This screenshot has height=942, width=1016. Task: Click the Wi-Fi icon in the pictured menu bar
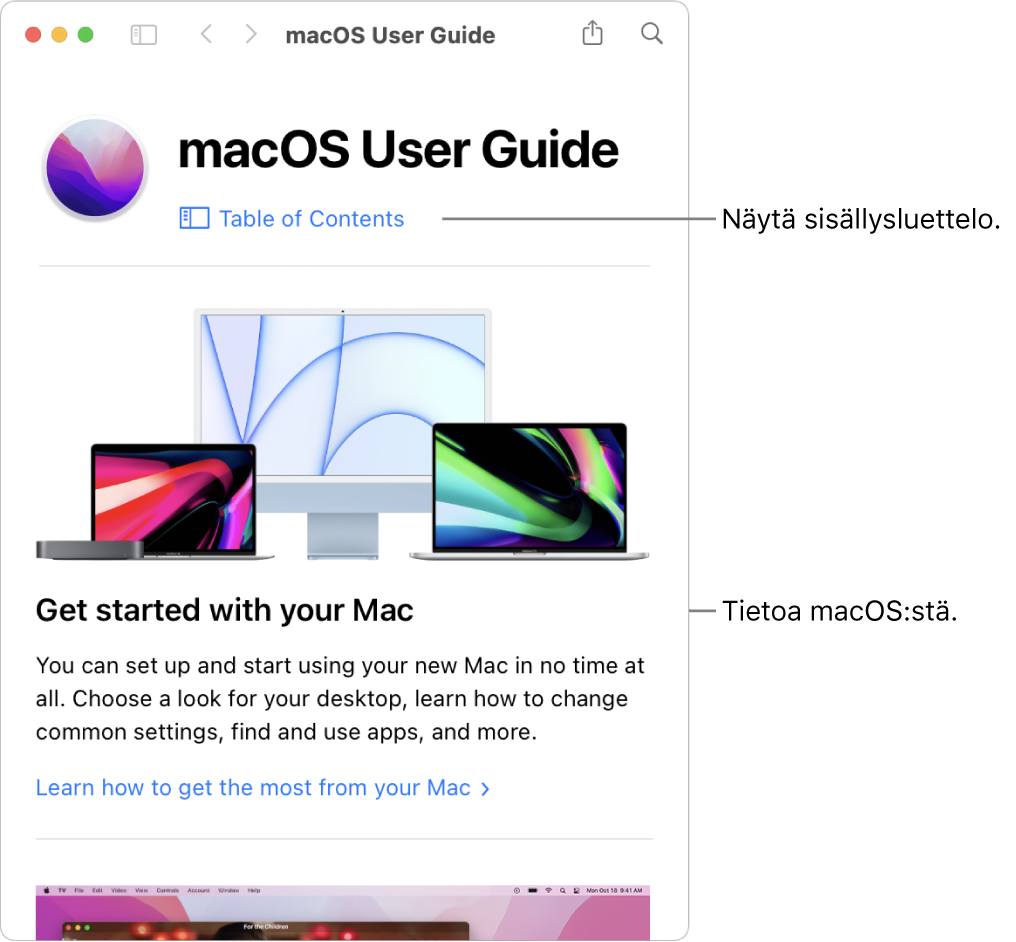point(548,887)
